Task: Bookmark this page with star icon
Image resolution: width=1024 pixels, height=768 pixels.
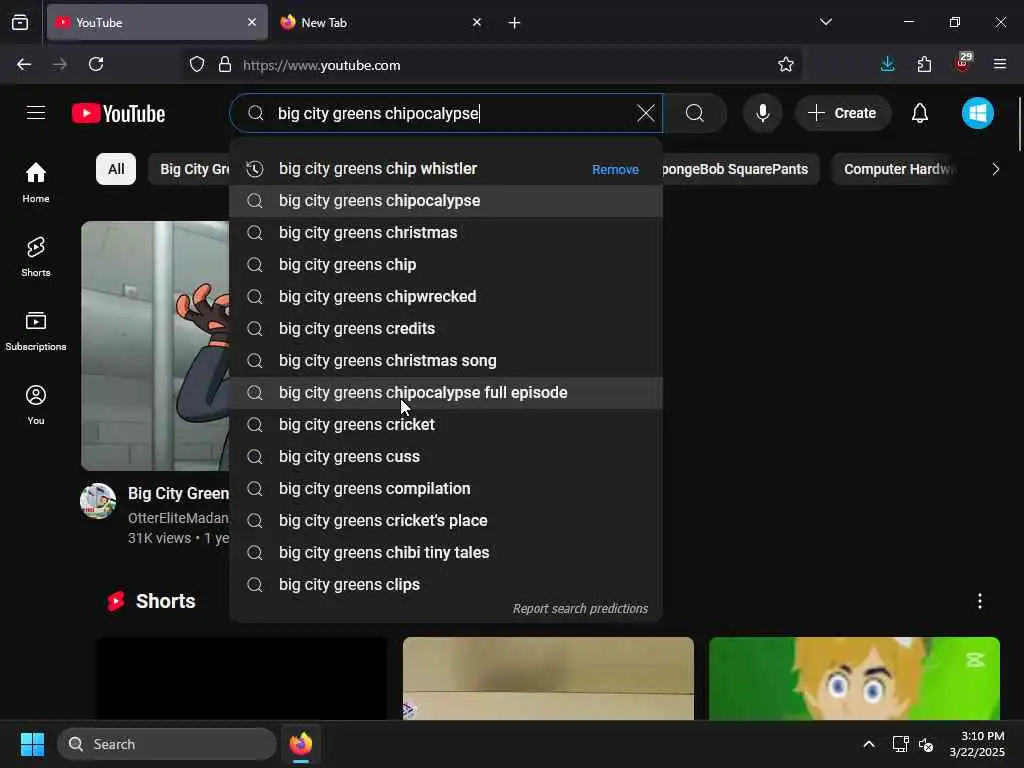Action: [786, 64]
